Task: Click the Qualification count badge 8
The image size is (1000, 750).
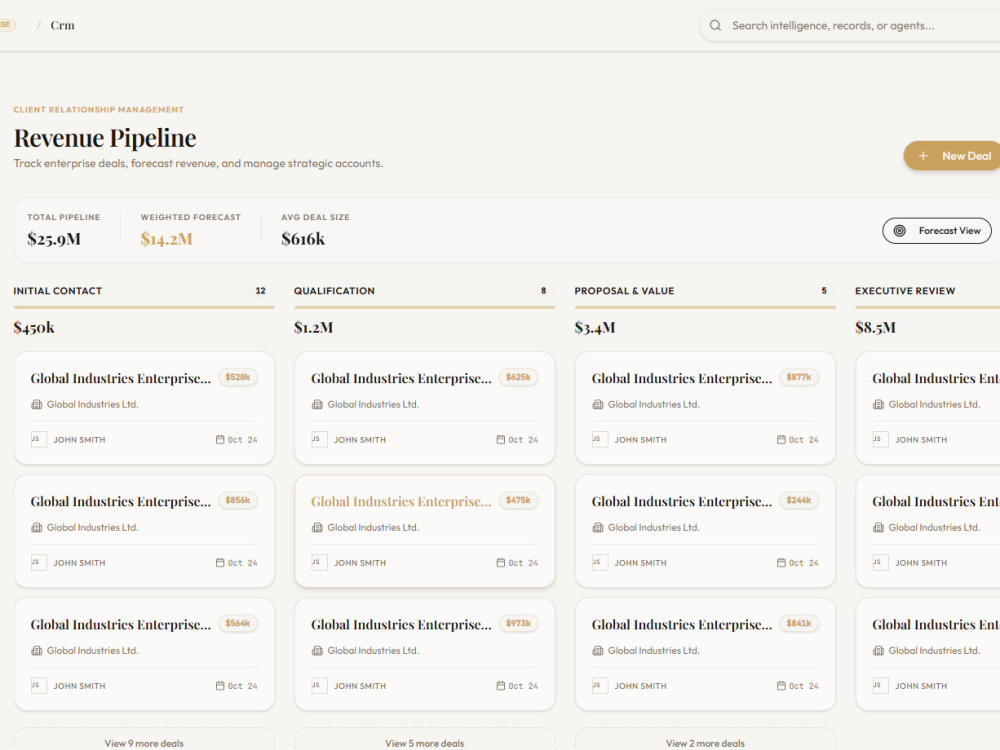Action: tap(543, 291)
